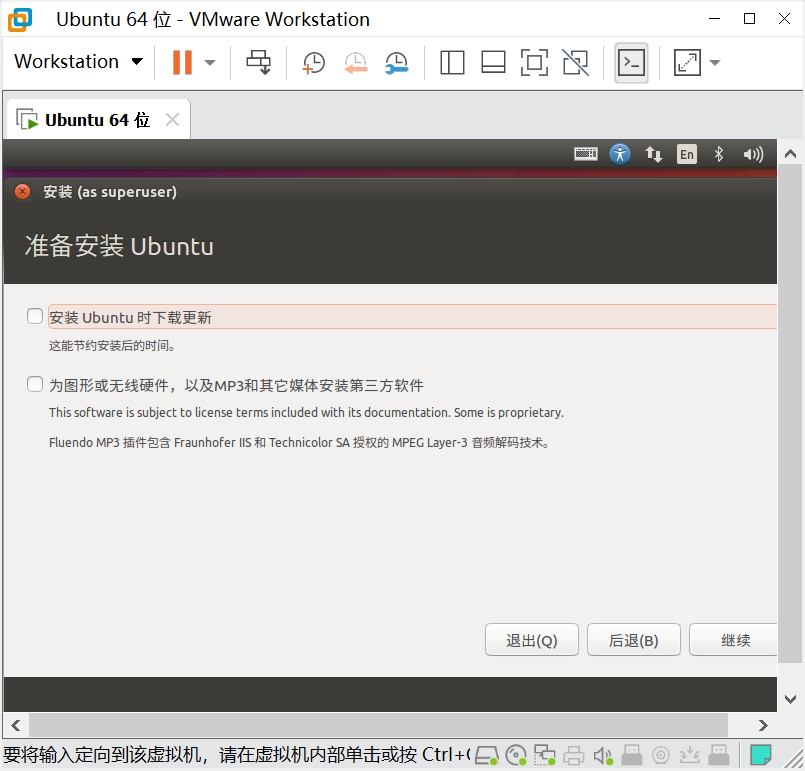Click the network adapter status icon
Viewport: 805px width, 771px height.
pos(544,755)
